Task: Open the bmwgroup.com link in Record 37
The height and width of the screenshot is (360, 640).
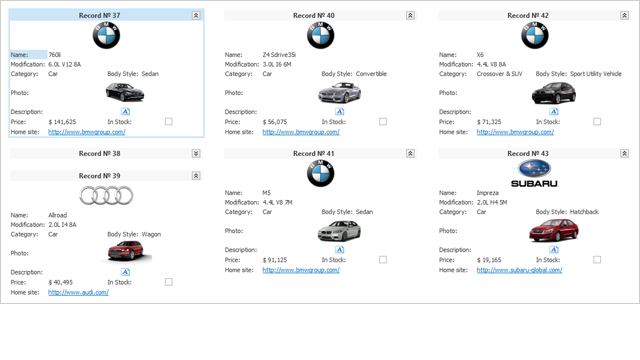Action: point(87,132)
